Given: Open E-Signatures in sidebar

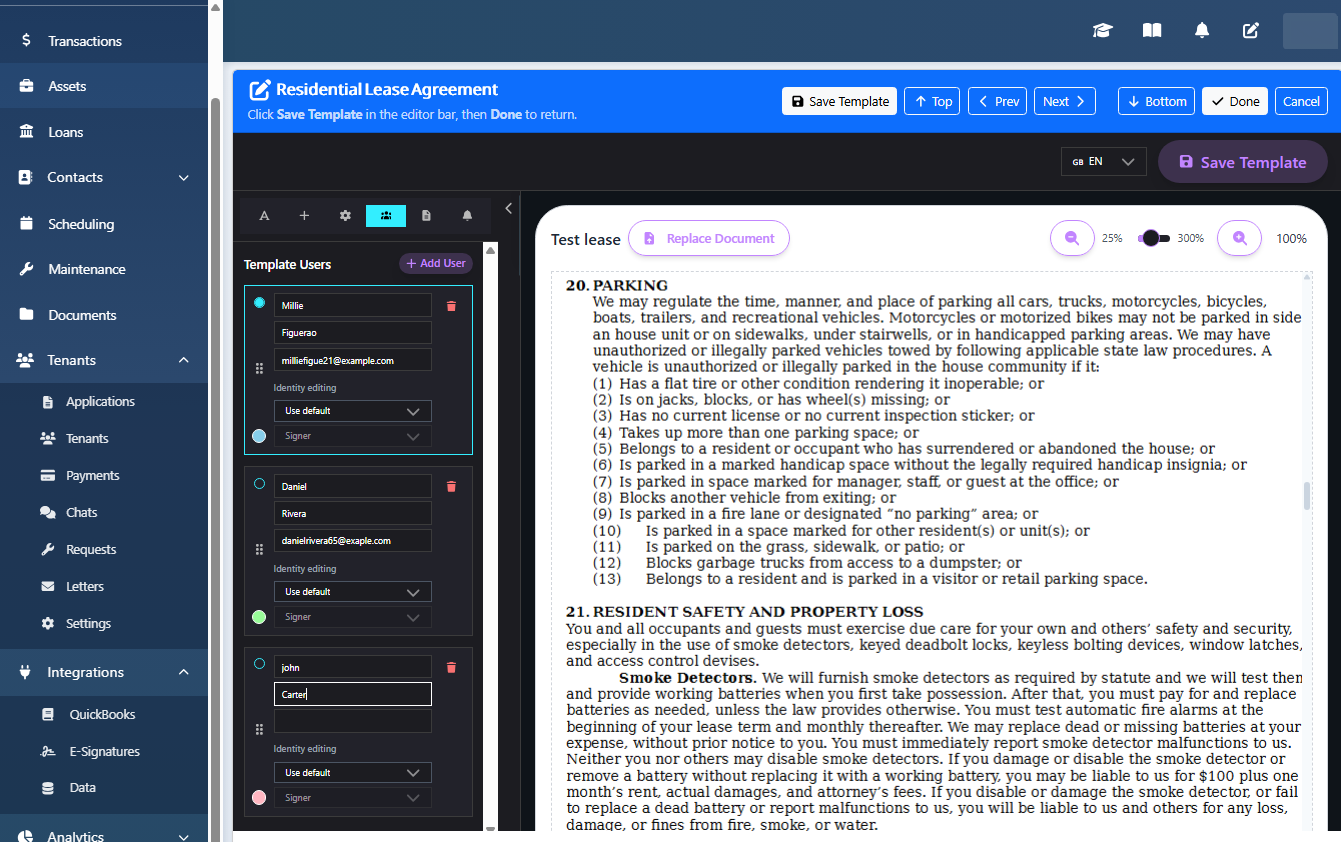Looking at the screenshot, I should pos(104,751).
